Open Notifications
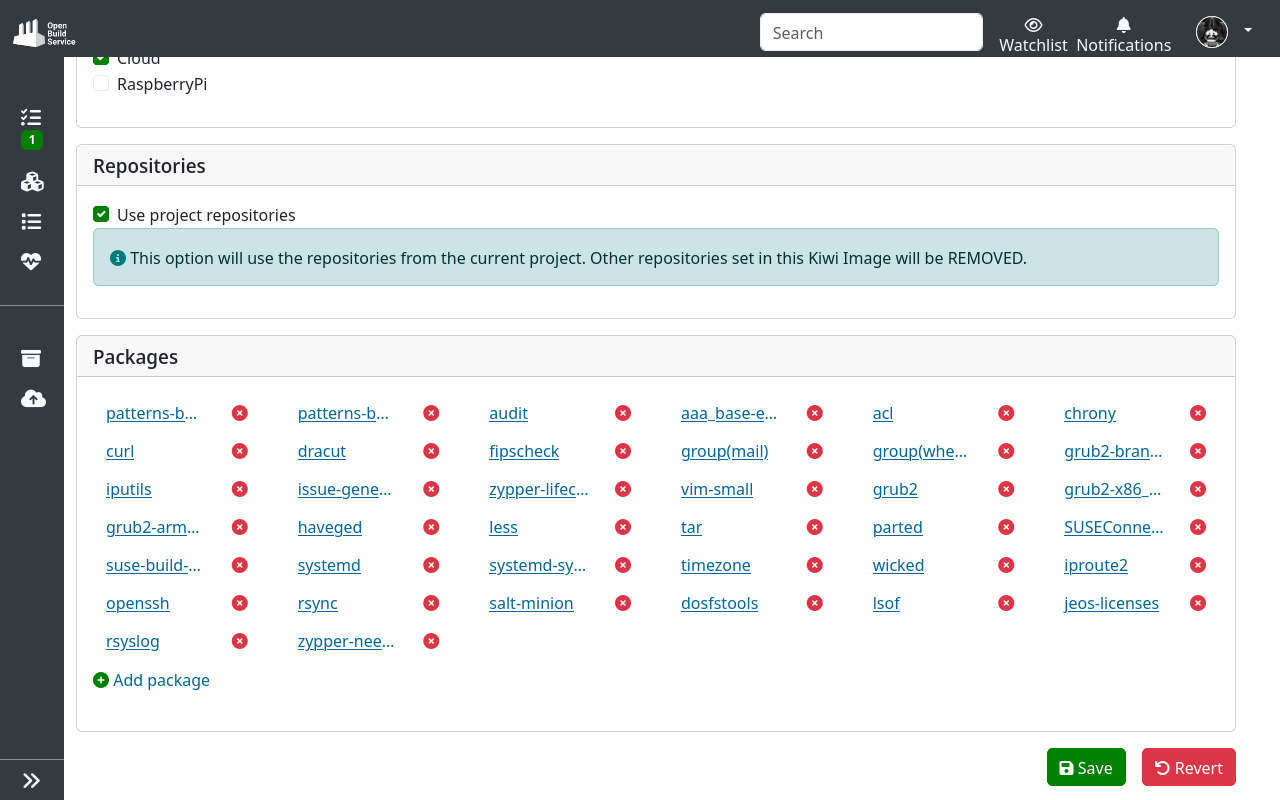This screenshot has width=1280, height=800. pos(1122,32)
